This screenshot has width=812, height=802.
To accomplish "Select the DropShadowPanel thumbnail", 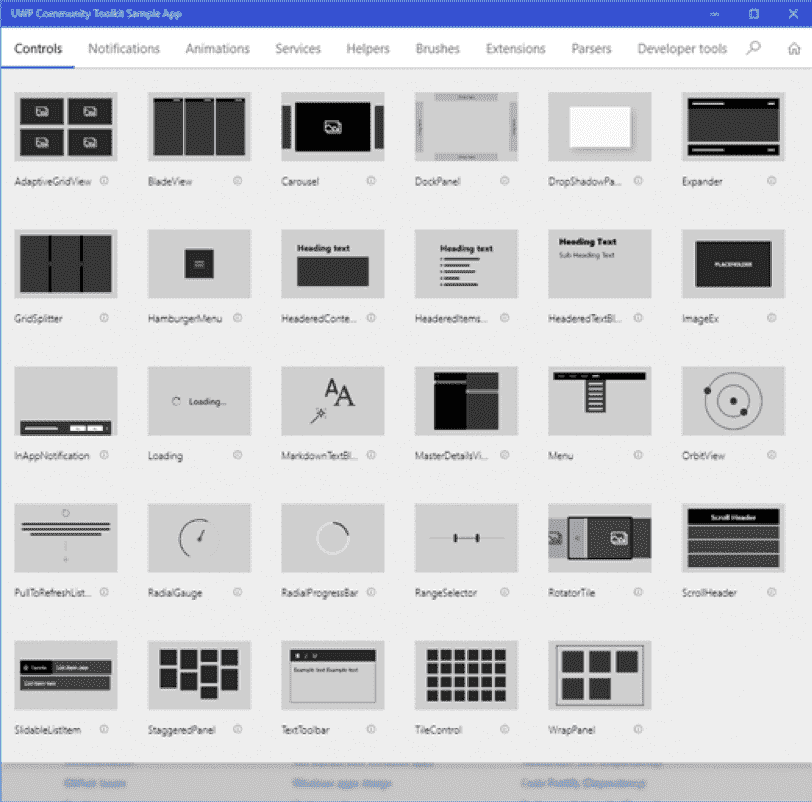I will click(x=600, y=127).
